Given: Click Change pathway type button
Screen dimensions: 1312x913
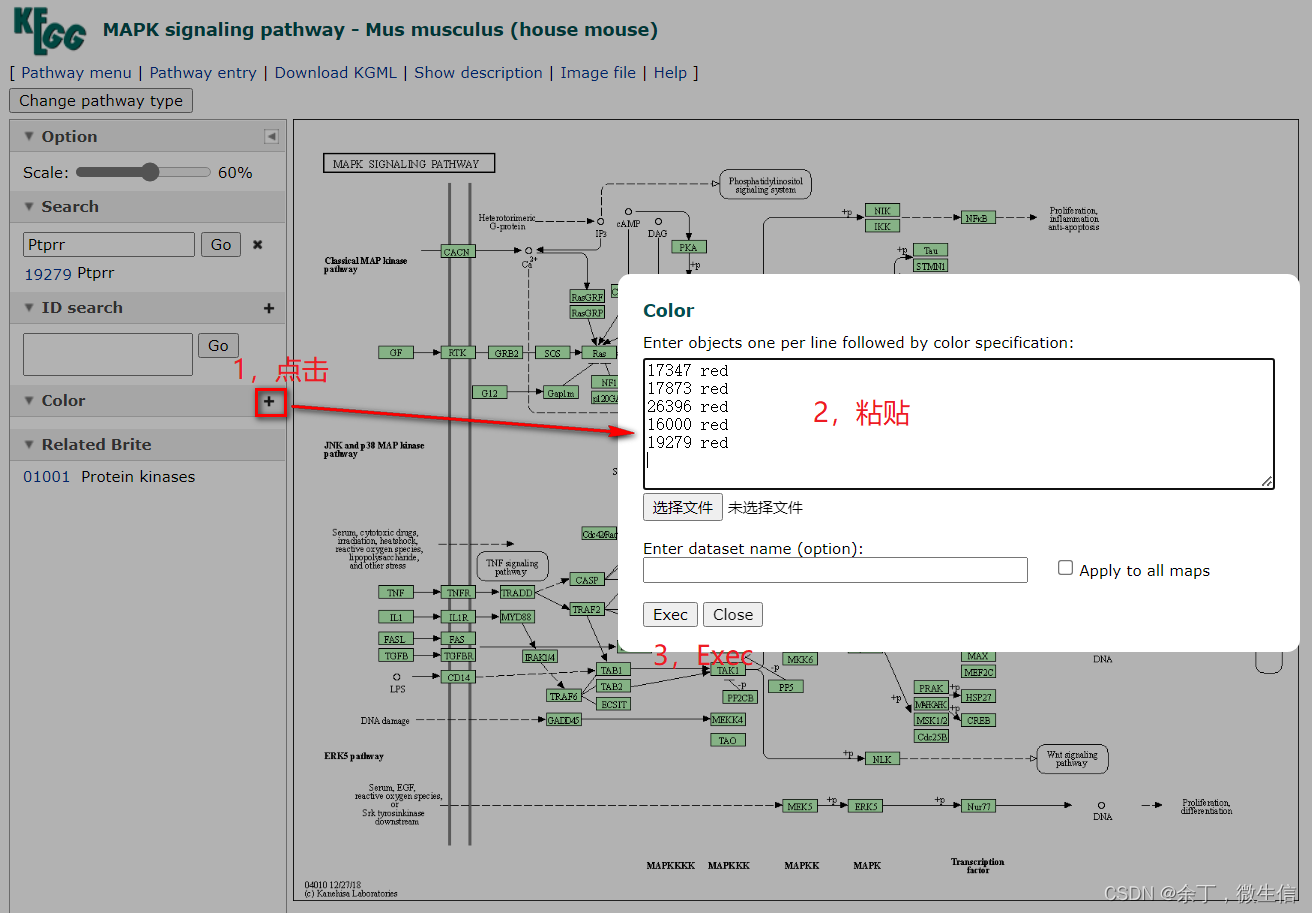Looking at the screenshot, I should tap(101, 100).
